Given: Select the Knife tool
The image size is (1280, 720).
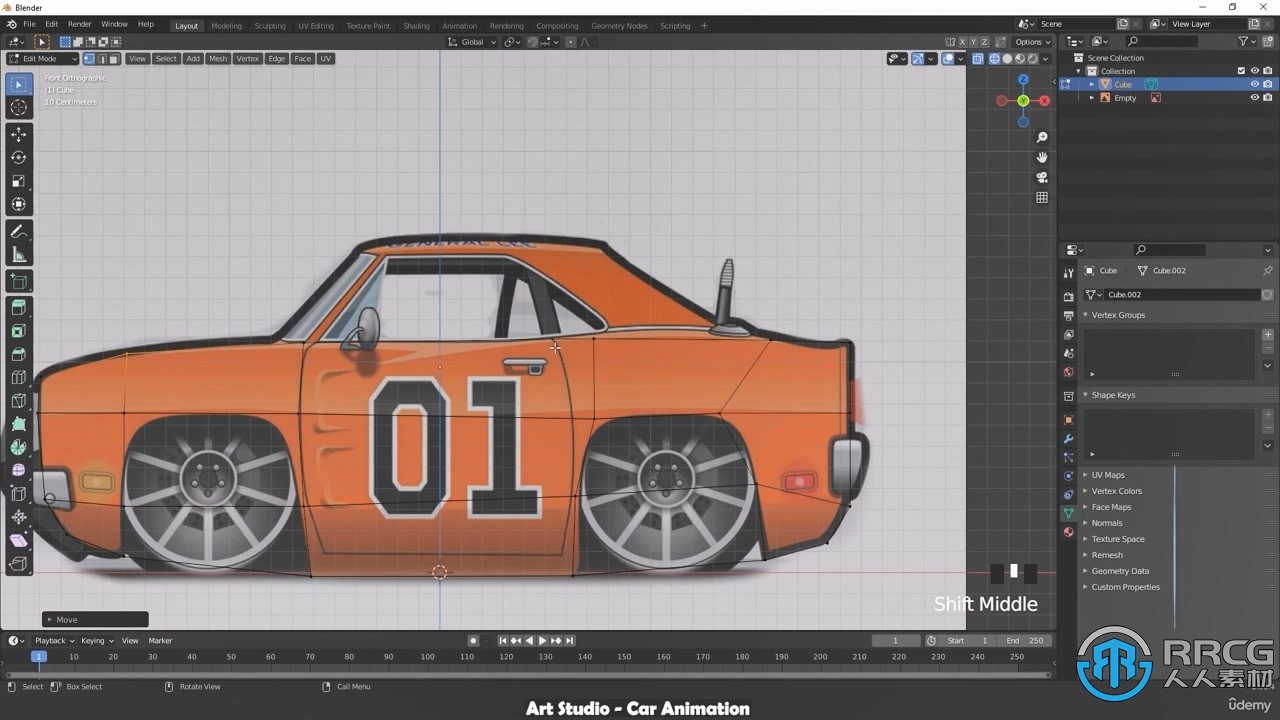Looking at the screenshot, I should [18, 401].
